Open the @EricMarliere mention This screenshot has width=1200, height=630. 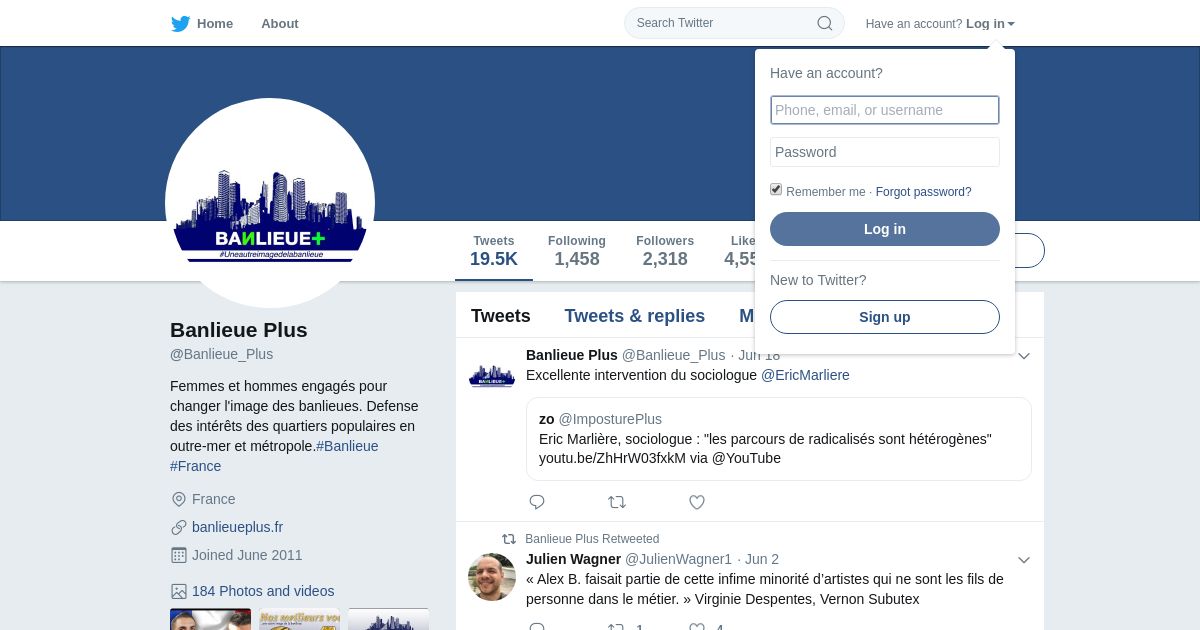coord(805,375)
